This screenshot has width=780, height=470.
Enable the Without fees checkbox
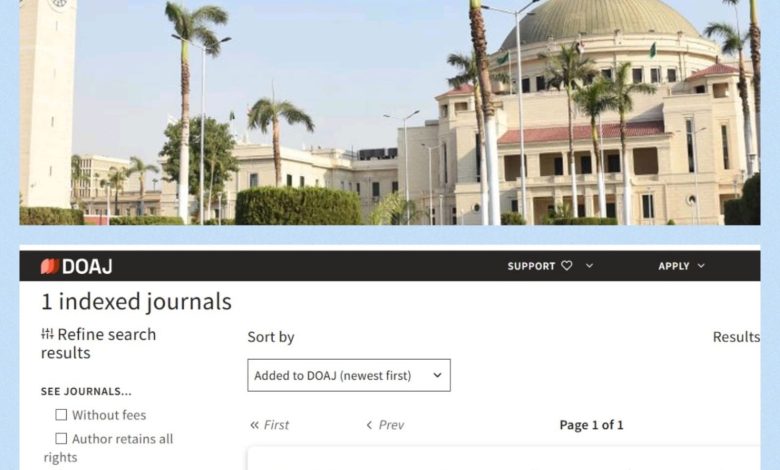(61, 415)
